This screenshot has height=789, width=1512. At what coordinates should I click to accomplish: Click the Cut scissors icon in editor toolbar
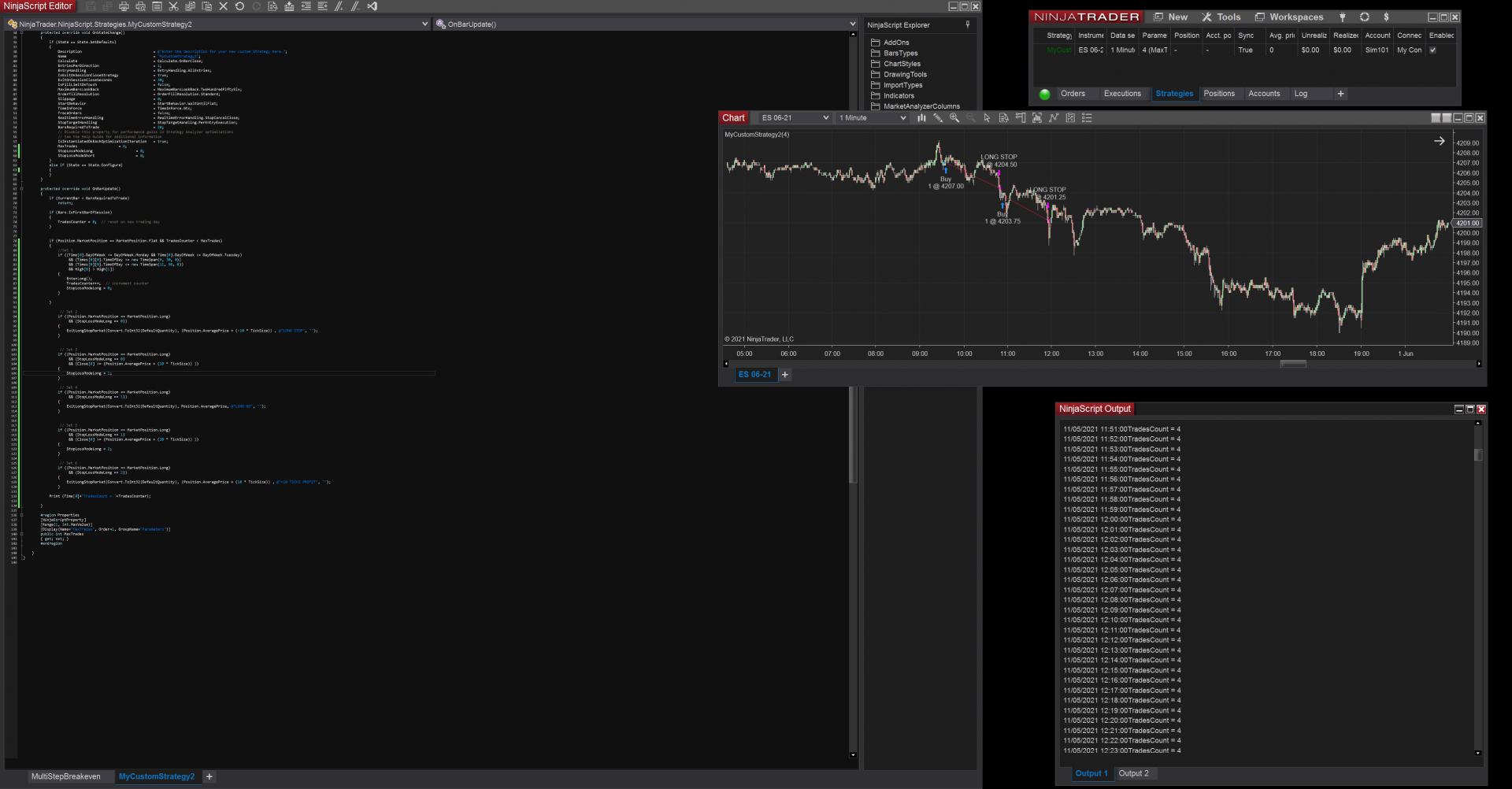click(x=173, y=6)
